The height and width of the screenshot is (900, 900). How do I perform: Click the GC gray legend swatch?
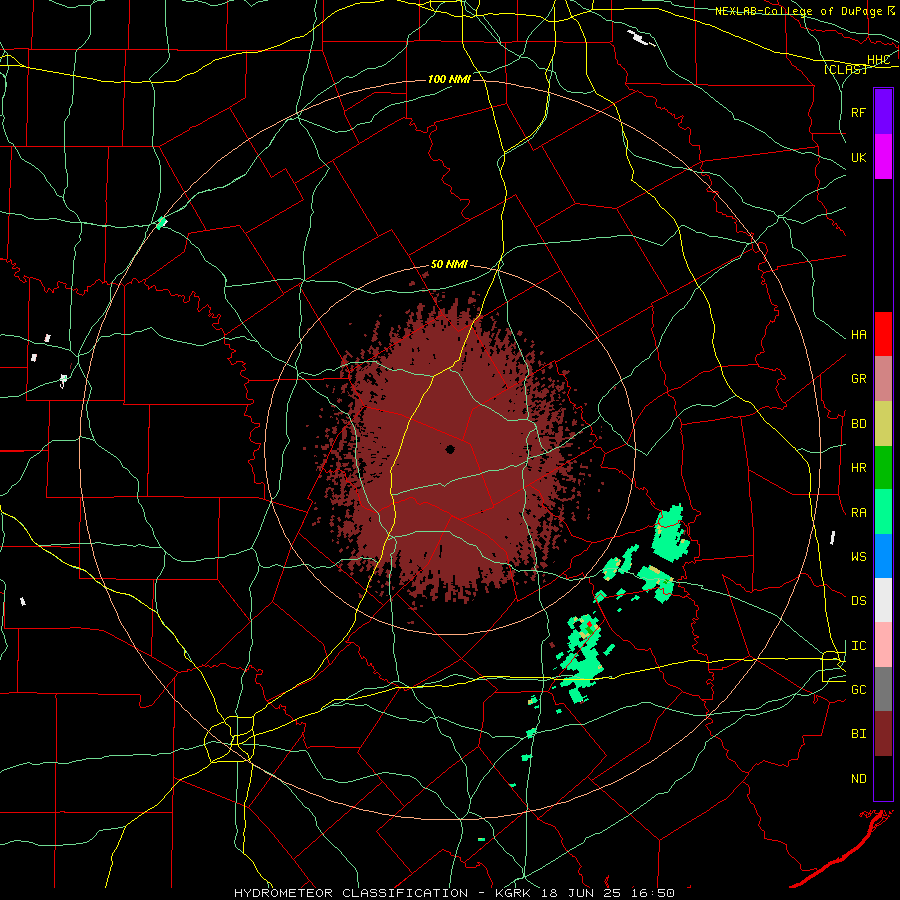(x=883, y=689)
